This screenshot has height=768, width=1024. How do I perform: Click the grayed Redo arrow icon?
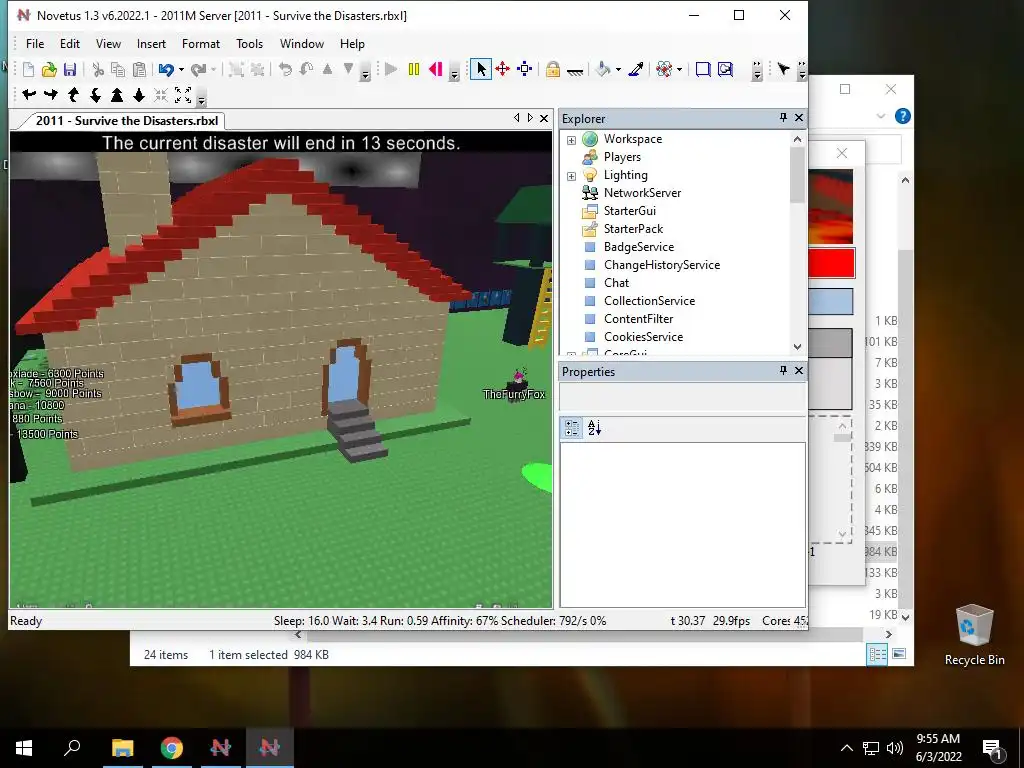pos(199,69)
